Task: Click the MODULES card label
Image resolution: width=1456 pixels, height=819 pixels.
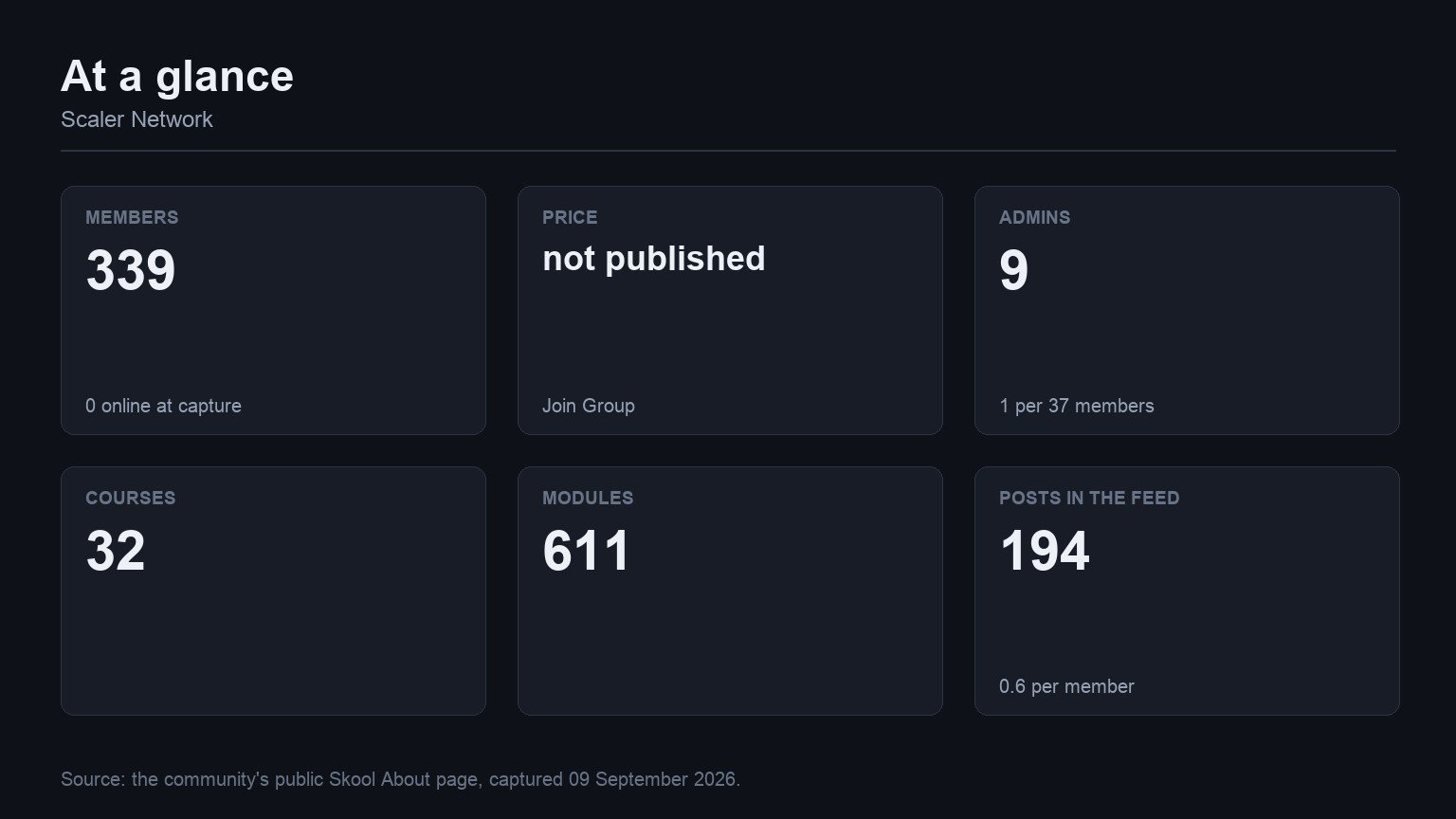Action: tap(588, 498)
